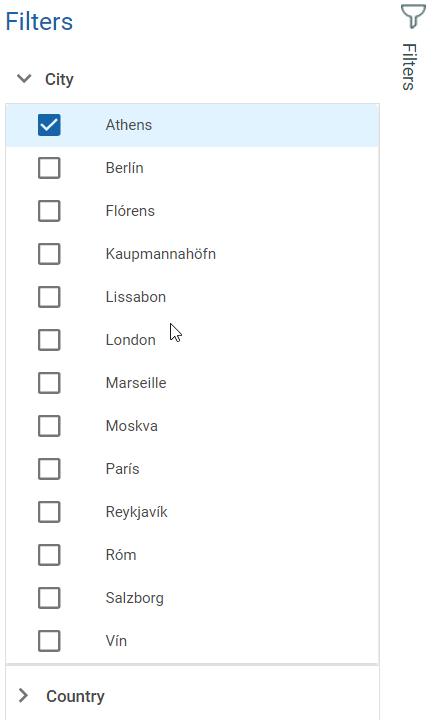Click the funnel filter icon
The width and height of the screenshot is (428, 720).
pyautogui.click(x=413, y=16)
